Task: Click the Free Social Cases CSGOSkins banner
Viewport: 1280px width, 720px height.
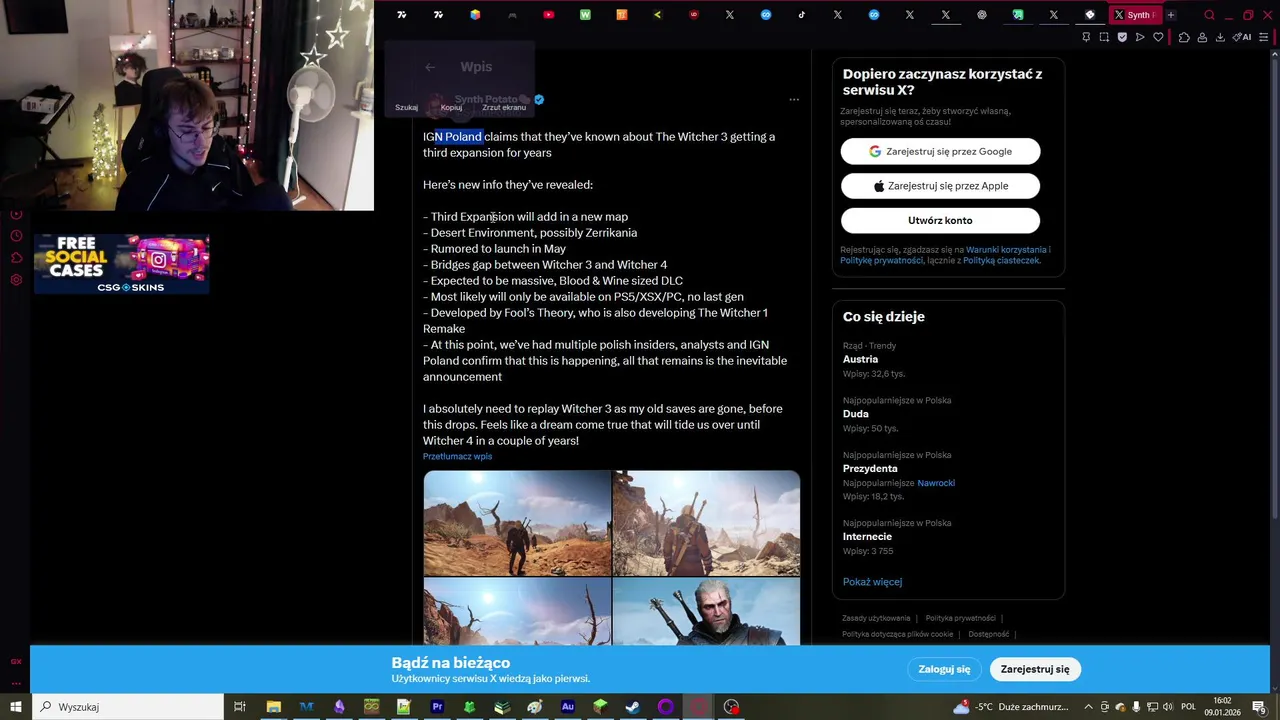Action: point(122,264)
